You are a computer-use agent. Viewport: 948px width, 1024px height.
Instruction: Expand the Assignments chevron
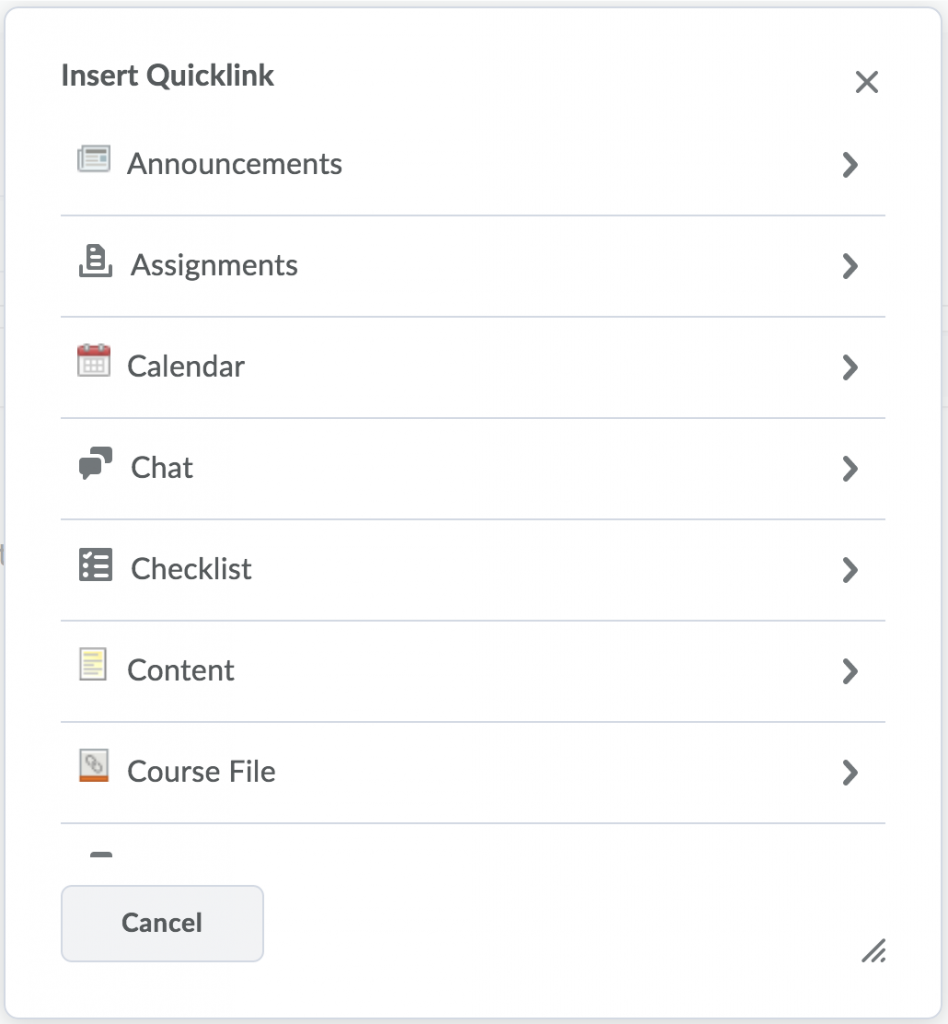click(x=851, y=265)
